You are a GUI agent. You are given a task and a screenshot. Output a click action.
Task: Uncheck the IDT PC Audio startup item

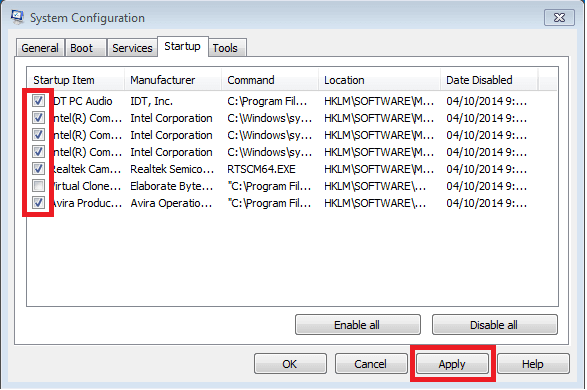[38, 101]
